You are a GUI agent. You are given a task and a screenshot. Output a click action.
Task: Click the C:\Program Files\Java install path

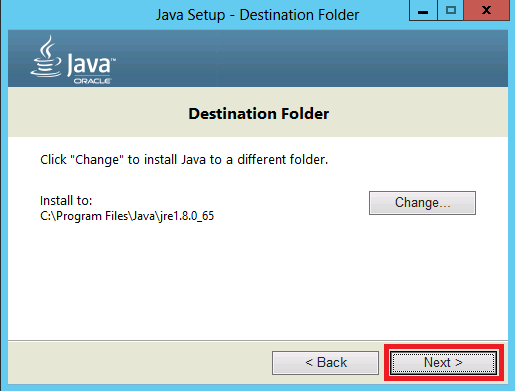click(127, 216)
